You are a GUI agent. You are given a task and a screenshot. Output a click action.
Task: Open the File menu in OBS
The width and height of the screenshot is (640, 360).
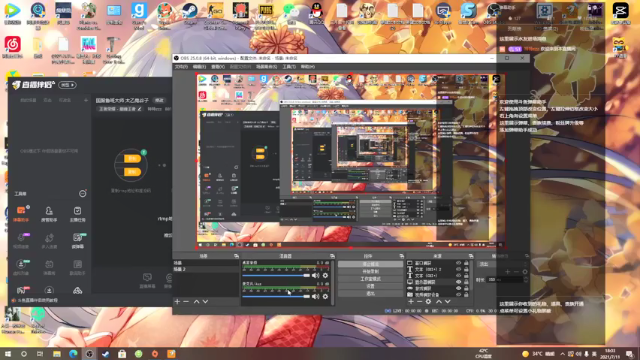point(181,67)
